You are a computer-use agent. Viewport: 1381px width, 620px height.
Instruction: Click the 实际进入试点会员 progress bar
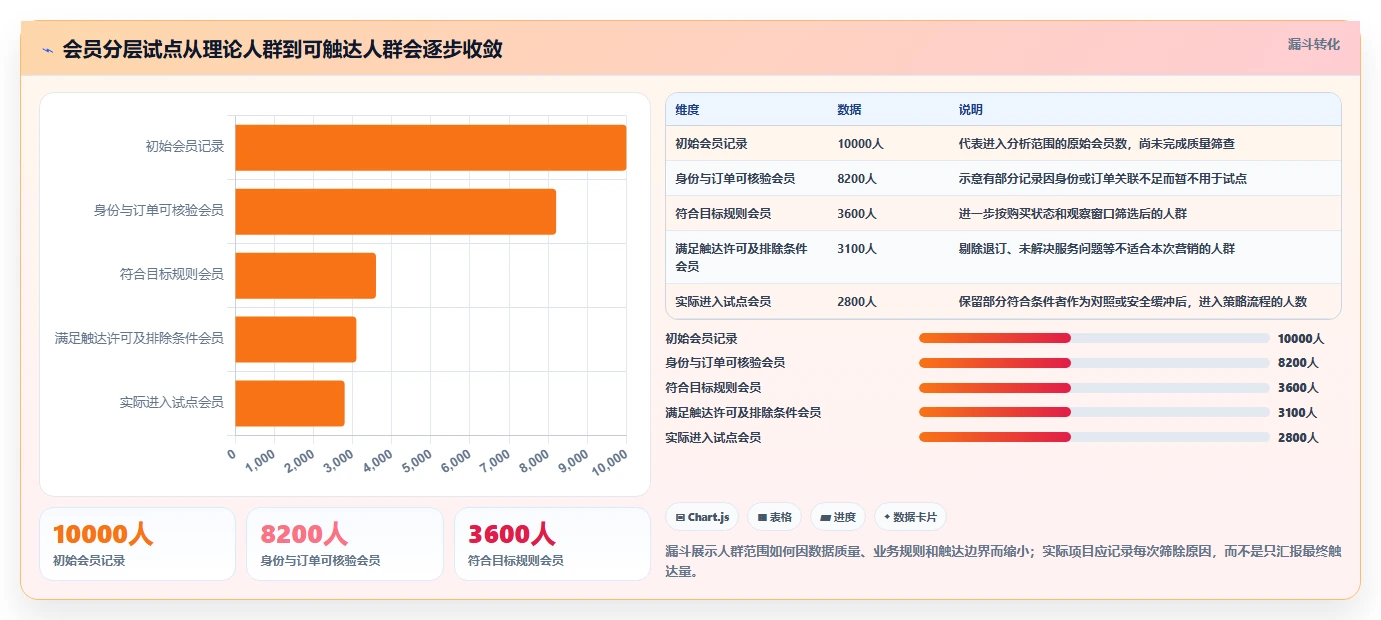point(1094,437)
